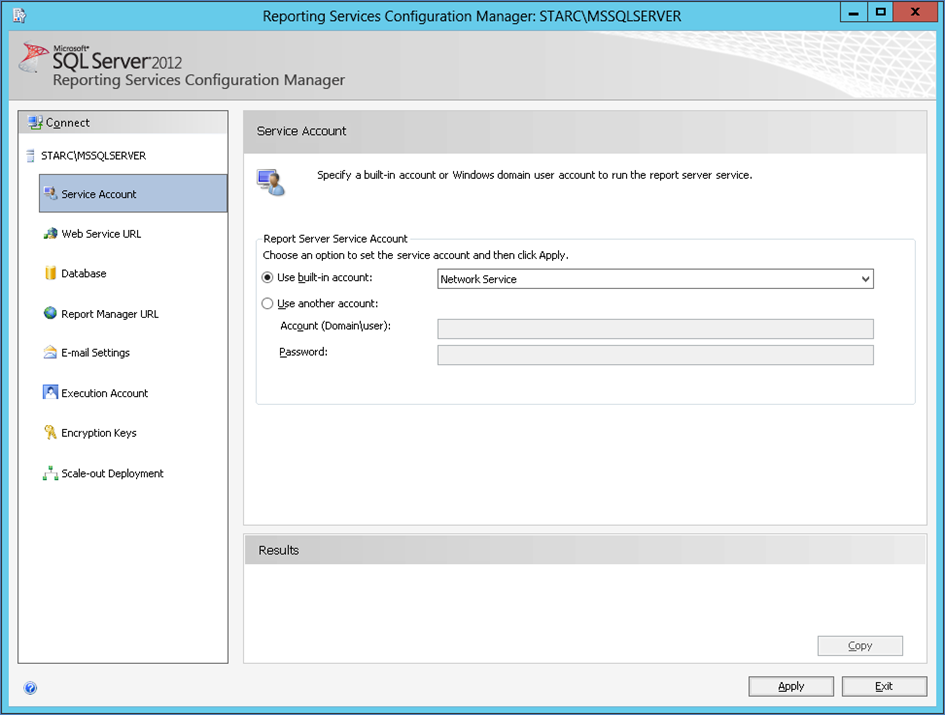Click the Scale-out Deployment network icon

pos(51,473)
